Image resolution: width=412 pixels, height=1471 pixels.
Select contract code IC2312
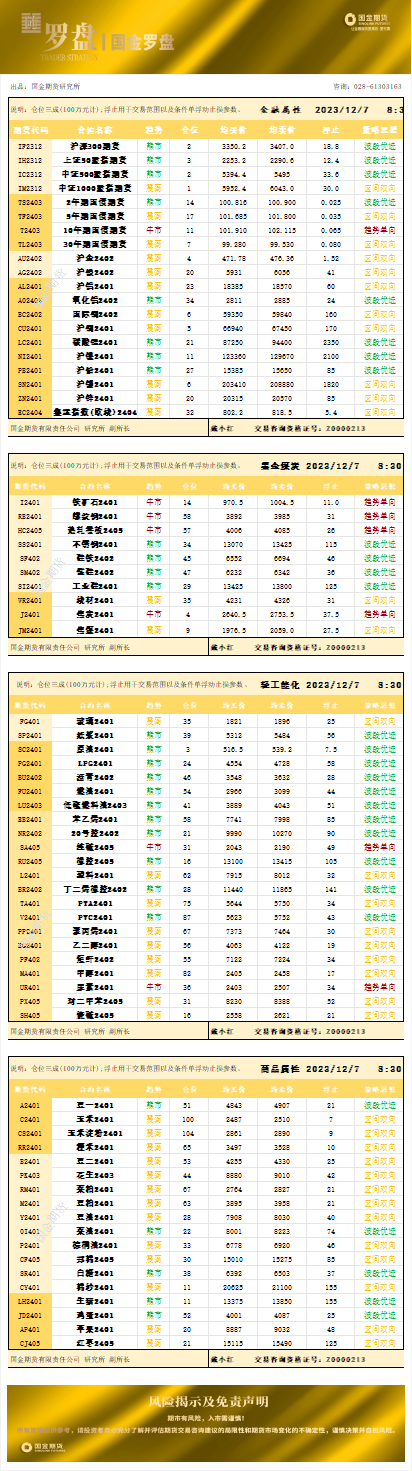(30, 174)
